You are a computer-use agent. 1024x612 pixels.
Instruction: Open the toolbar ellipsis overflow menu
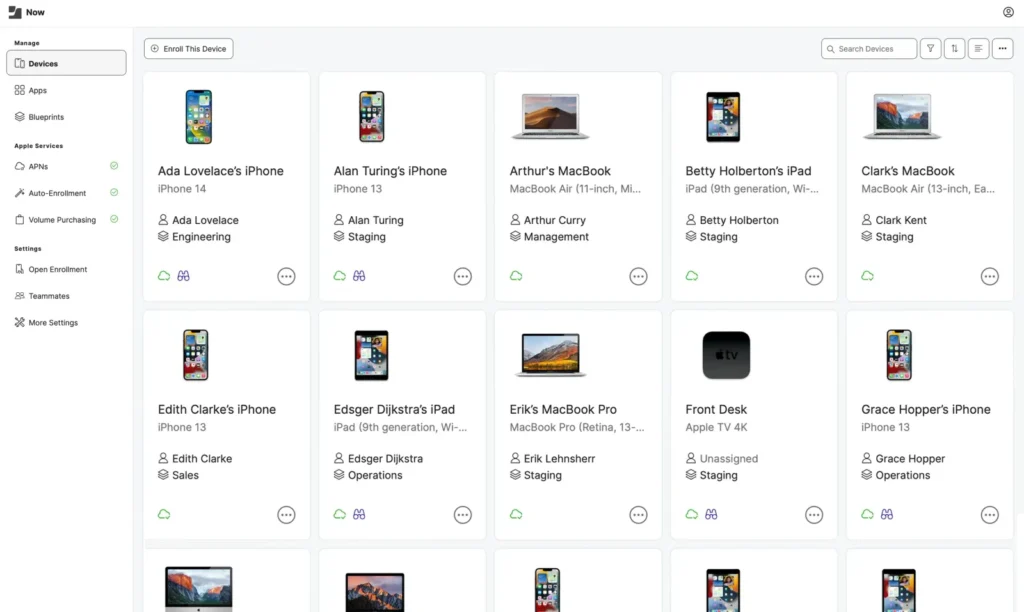(x=1002, y=48)
